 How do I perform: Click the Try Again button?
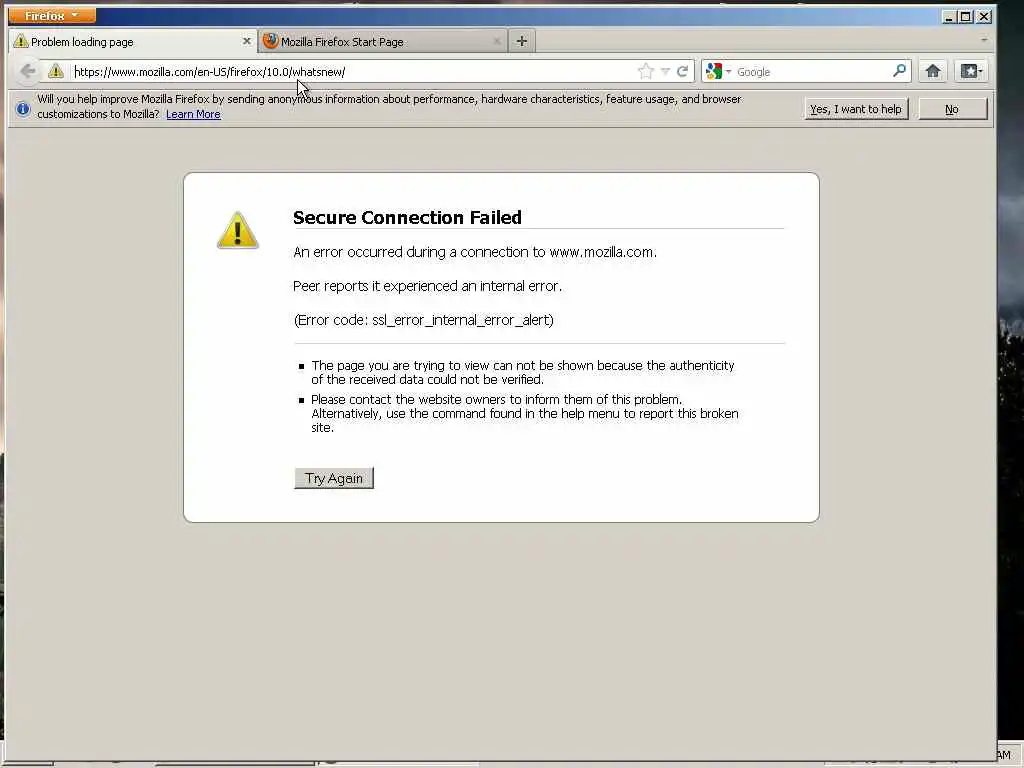tap(334, 478)
